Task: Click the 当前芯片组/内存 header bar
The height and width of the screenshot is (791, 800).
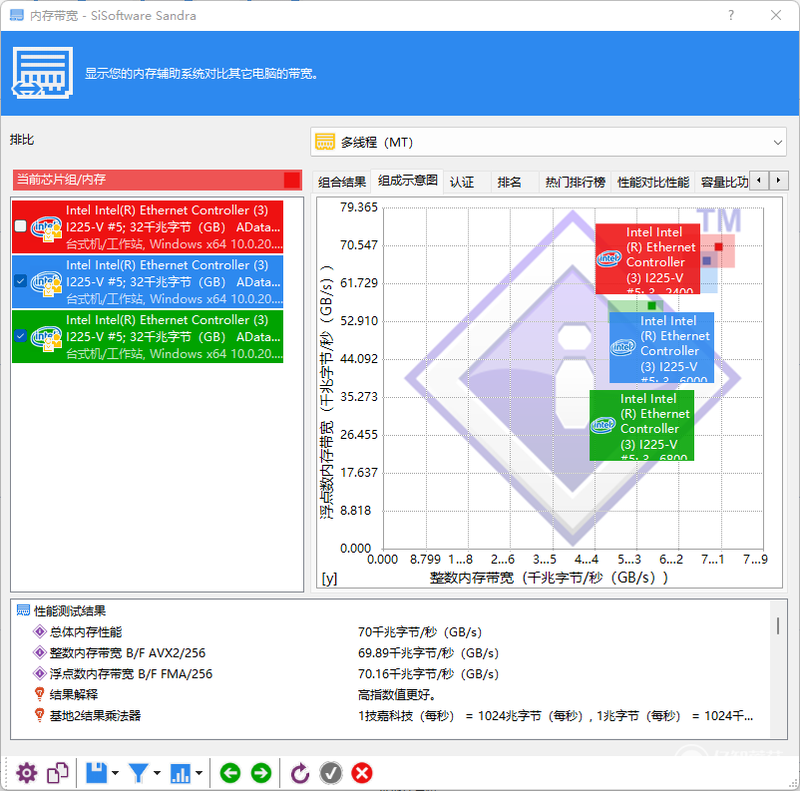Action: (x=157, y=180)
